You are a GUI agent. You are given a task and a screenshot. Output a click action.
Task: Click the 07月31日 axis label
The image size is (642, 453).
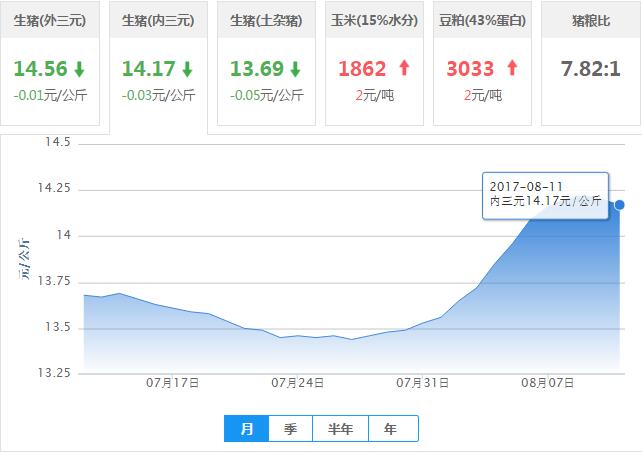(x=423, y=383)
